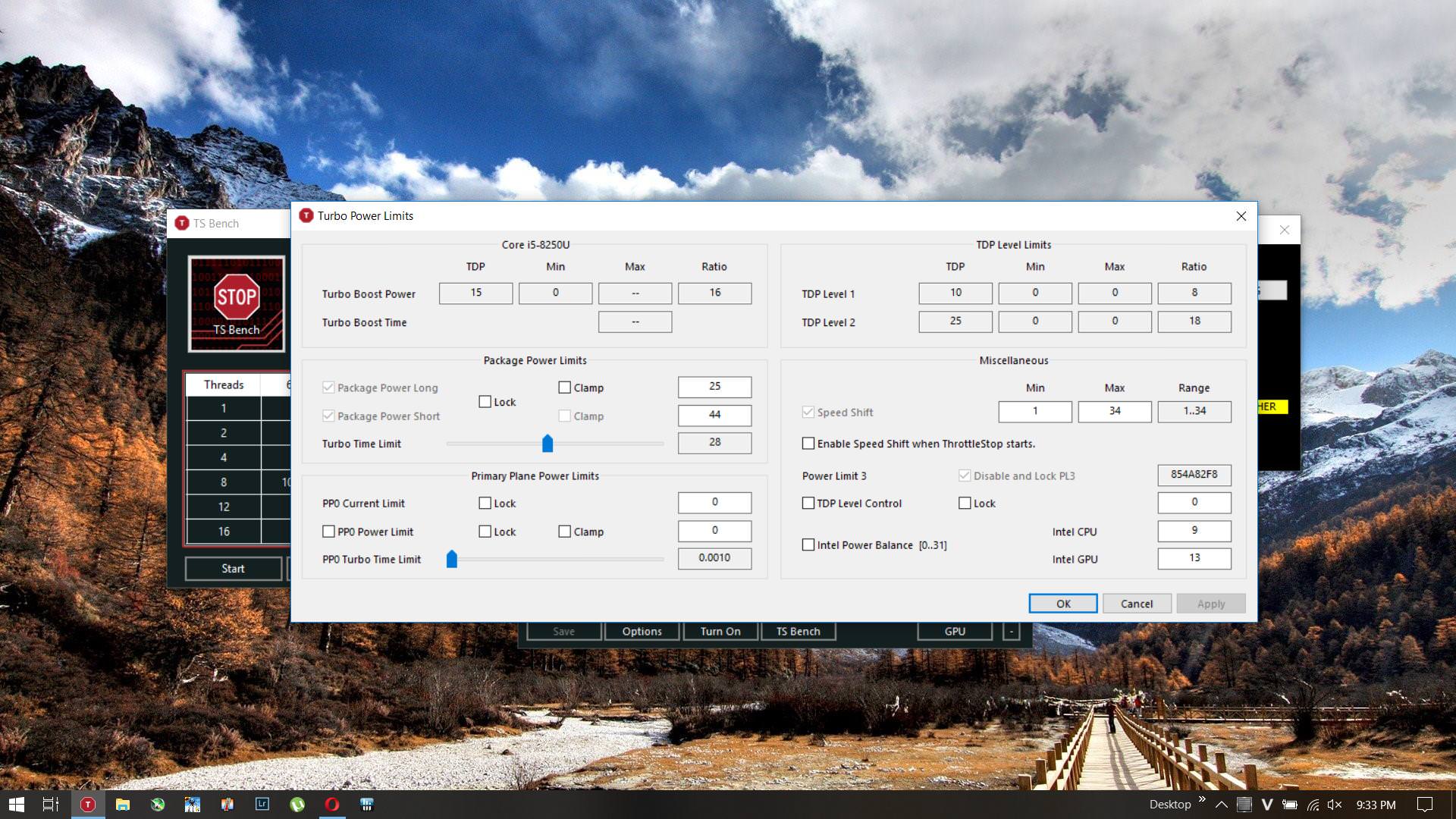
Task: Click the Package Power Long value field
Action: pyautogui.click(x=714, y=387)
